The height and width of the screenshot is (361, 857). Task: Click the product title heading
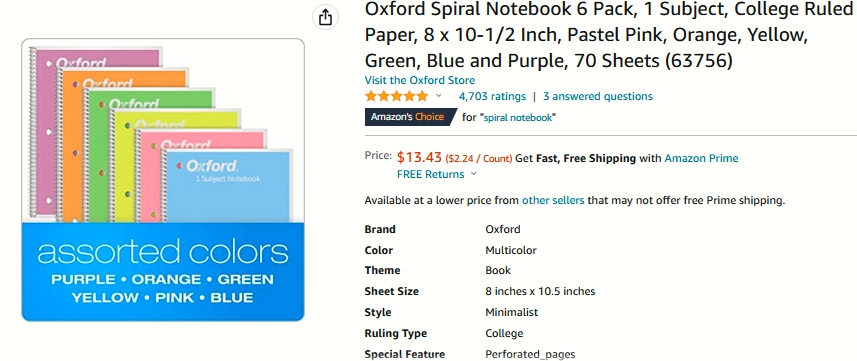point(609,35)
